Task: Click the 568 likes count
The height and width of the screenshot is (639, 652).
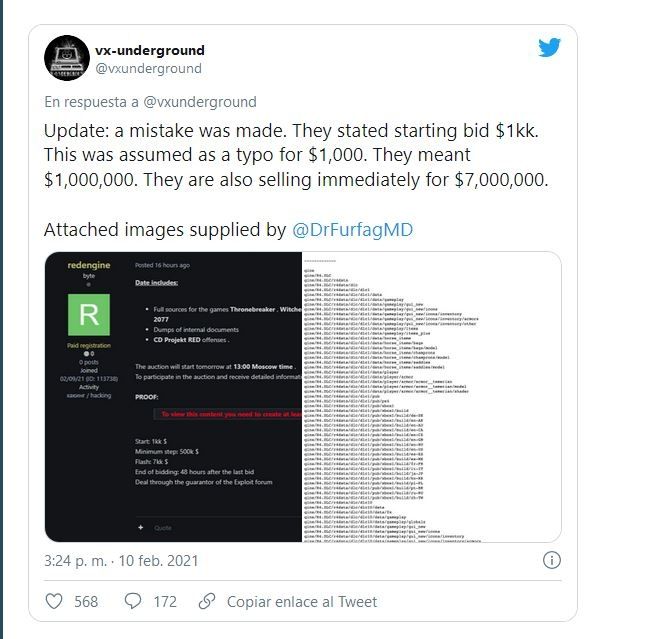Action: 86,602
